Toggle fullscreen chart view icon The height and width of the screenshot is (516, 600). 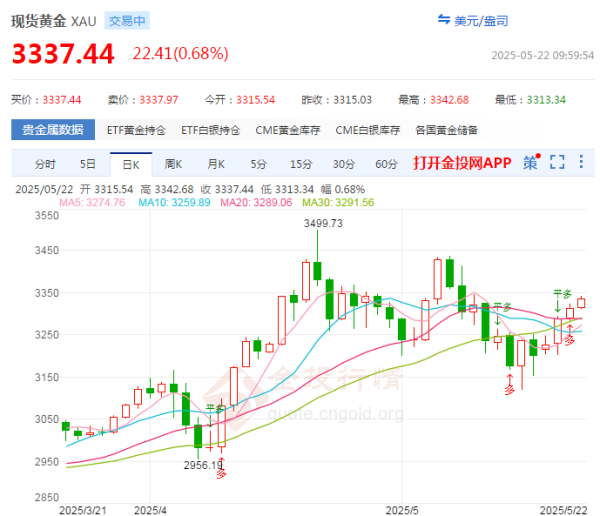(557, 162)
